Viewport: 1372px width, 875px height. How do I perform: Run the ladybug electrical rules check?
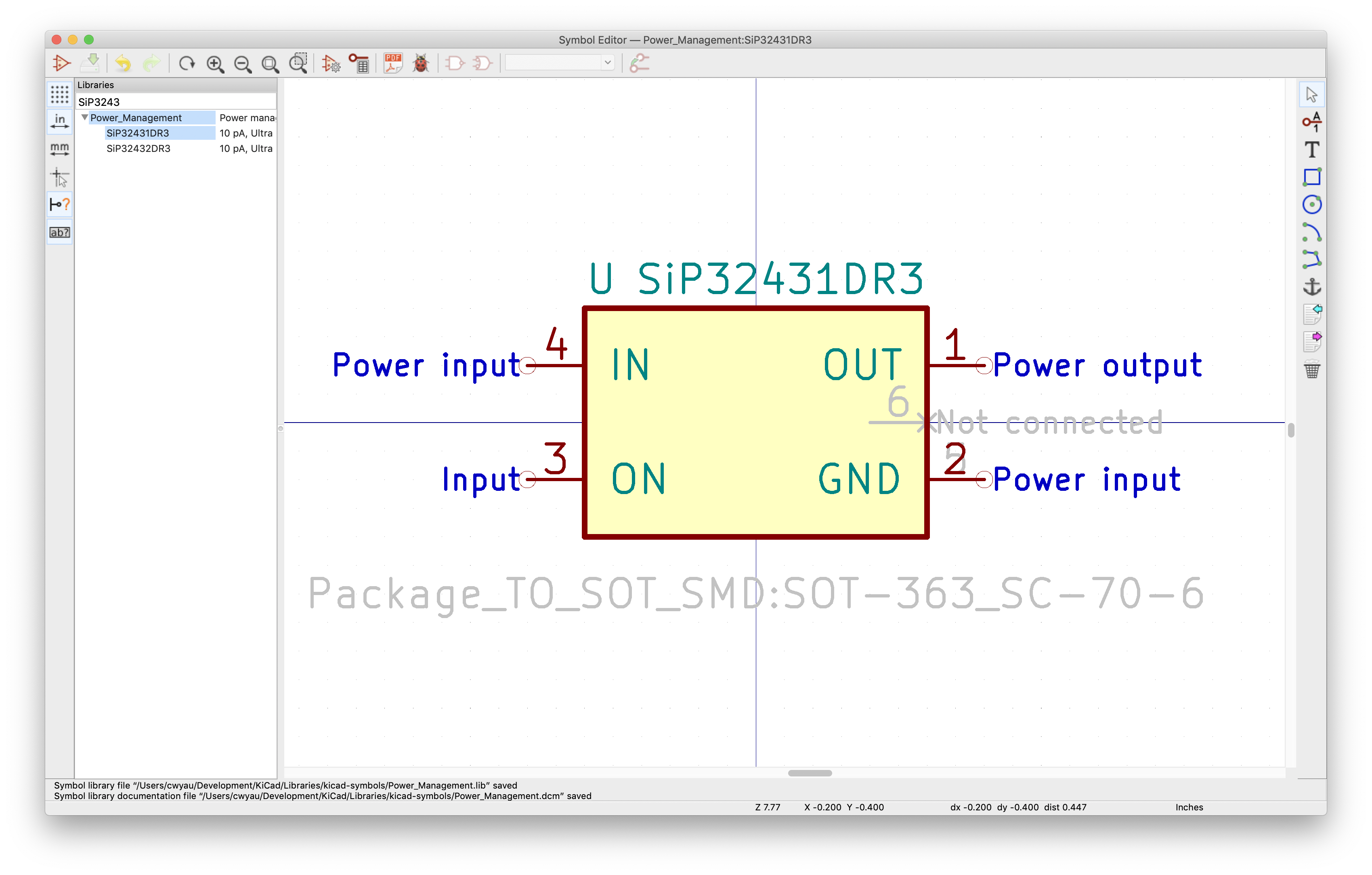coord(420,63)
